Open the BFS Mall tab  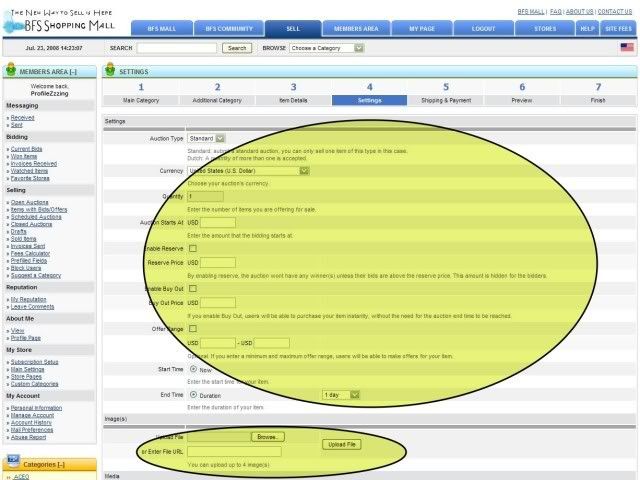tap(162, 29)
